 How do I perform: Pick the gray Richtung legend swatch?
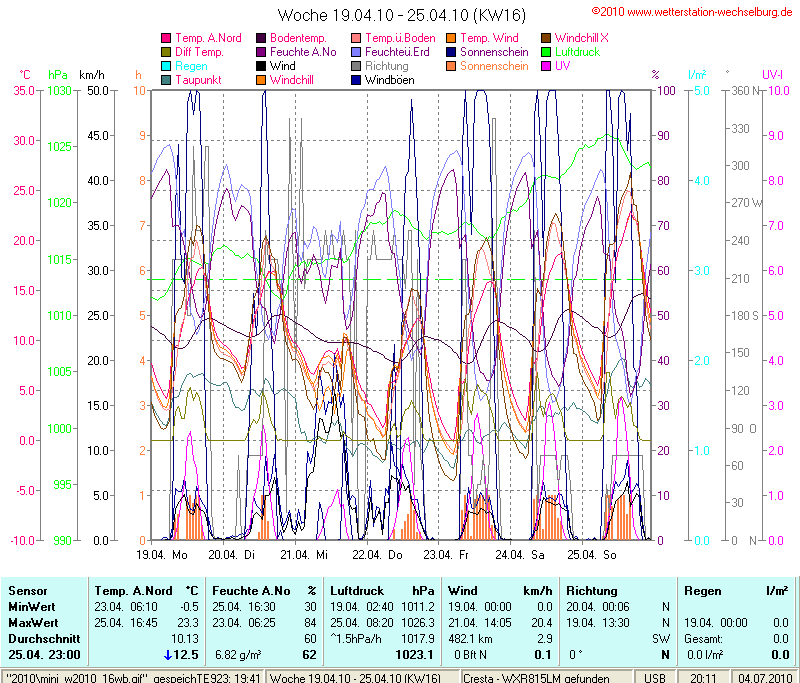(x=356, y=66)
